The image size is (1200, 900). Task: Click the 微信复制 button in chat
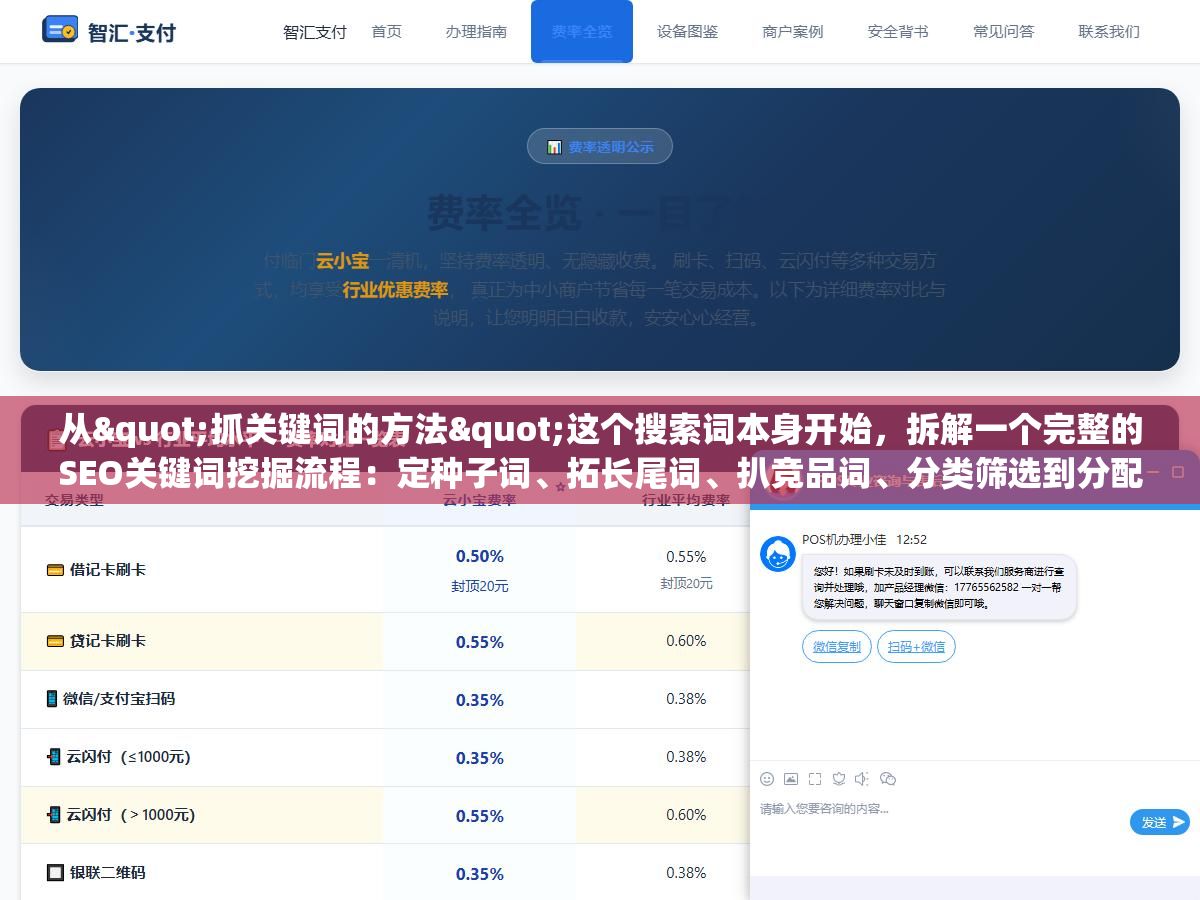(837, 647)
